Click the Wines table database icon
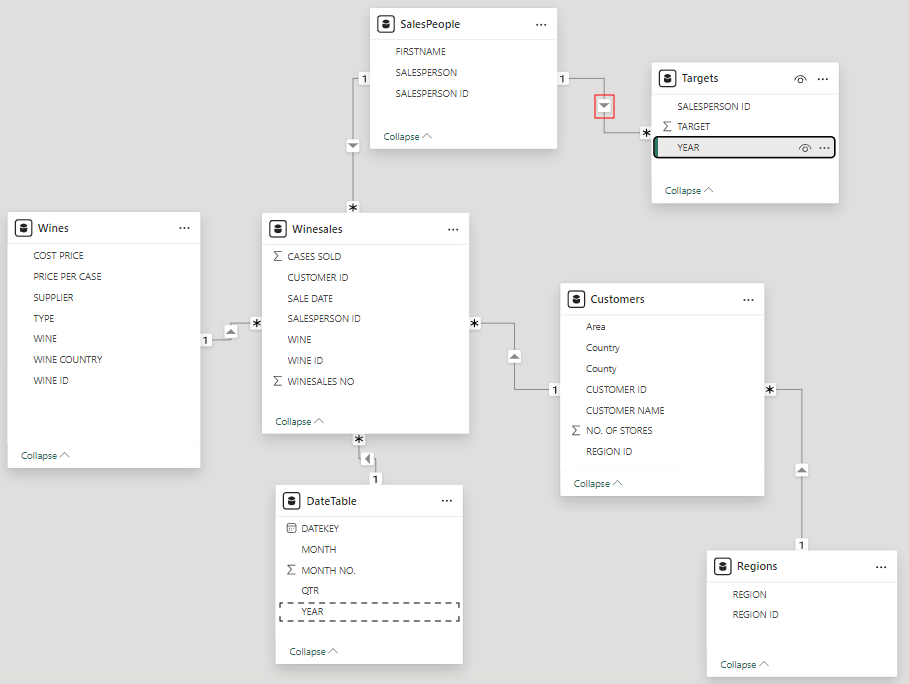Viewport: 909px width, 684px height. [24, 228]
